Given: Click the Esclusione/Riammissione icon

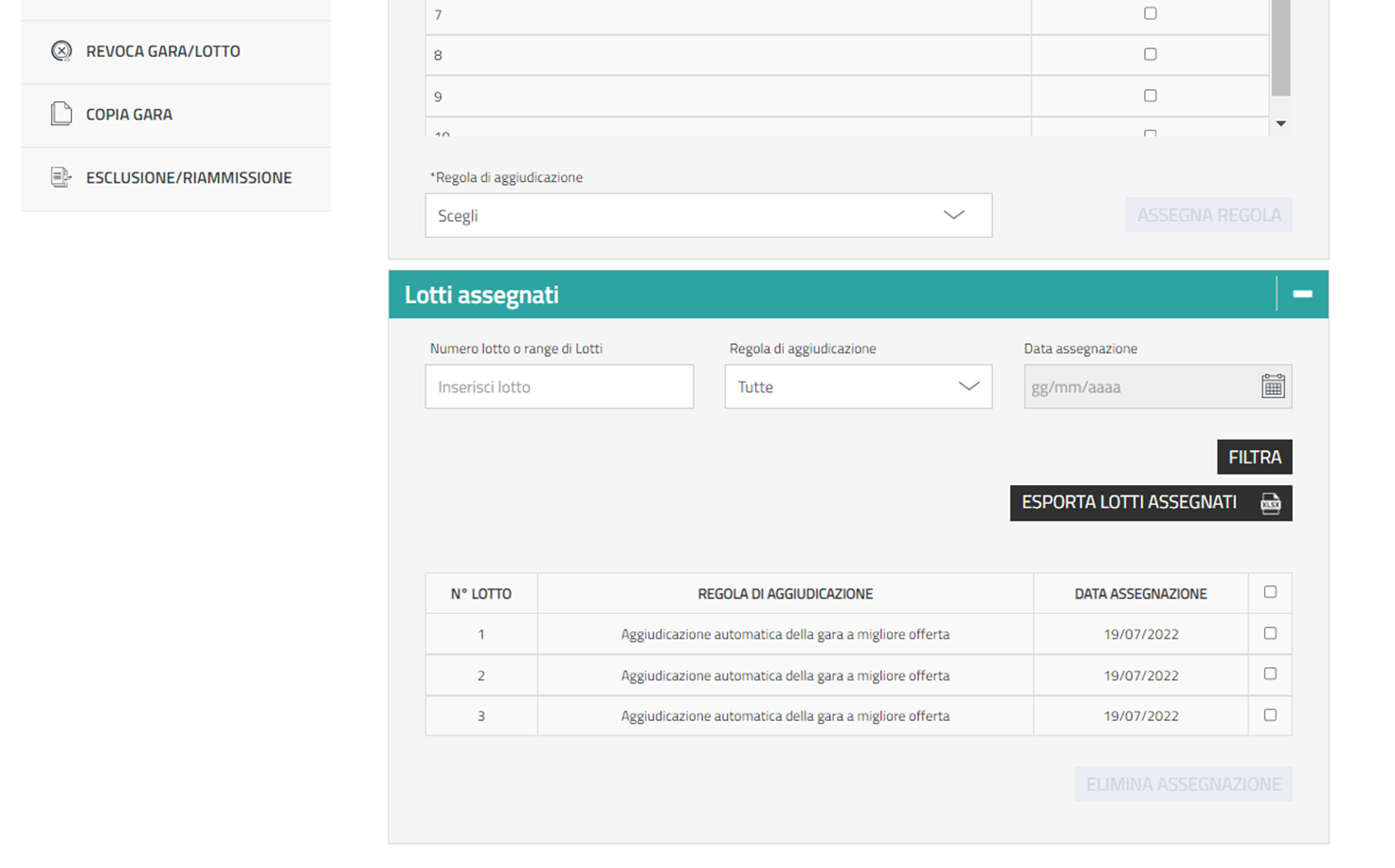Looking at the screenshot, I should (62, 177).
